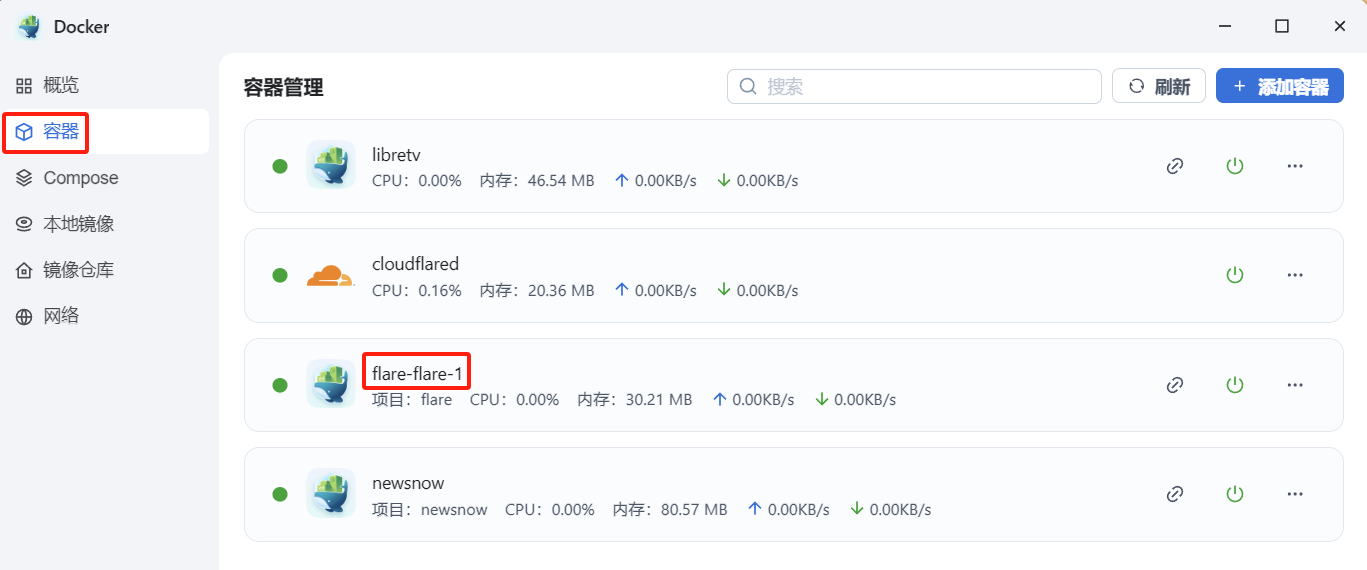Toggle power for libretv container

[x=1235, y=166]
